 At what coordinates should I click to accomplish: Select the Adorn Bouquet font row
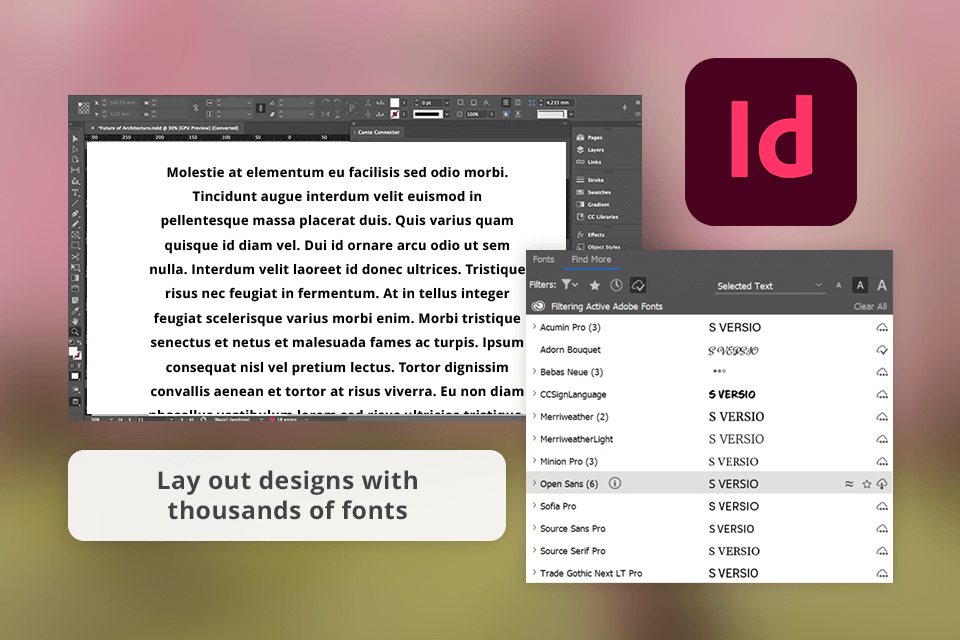709,350
